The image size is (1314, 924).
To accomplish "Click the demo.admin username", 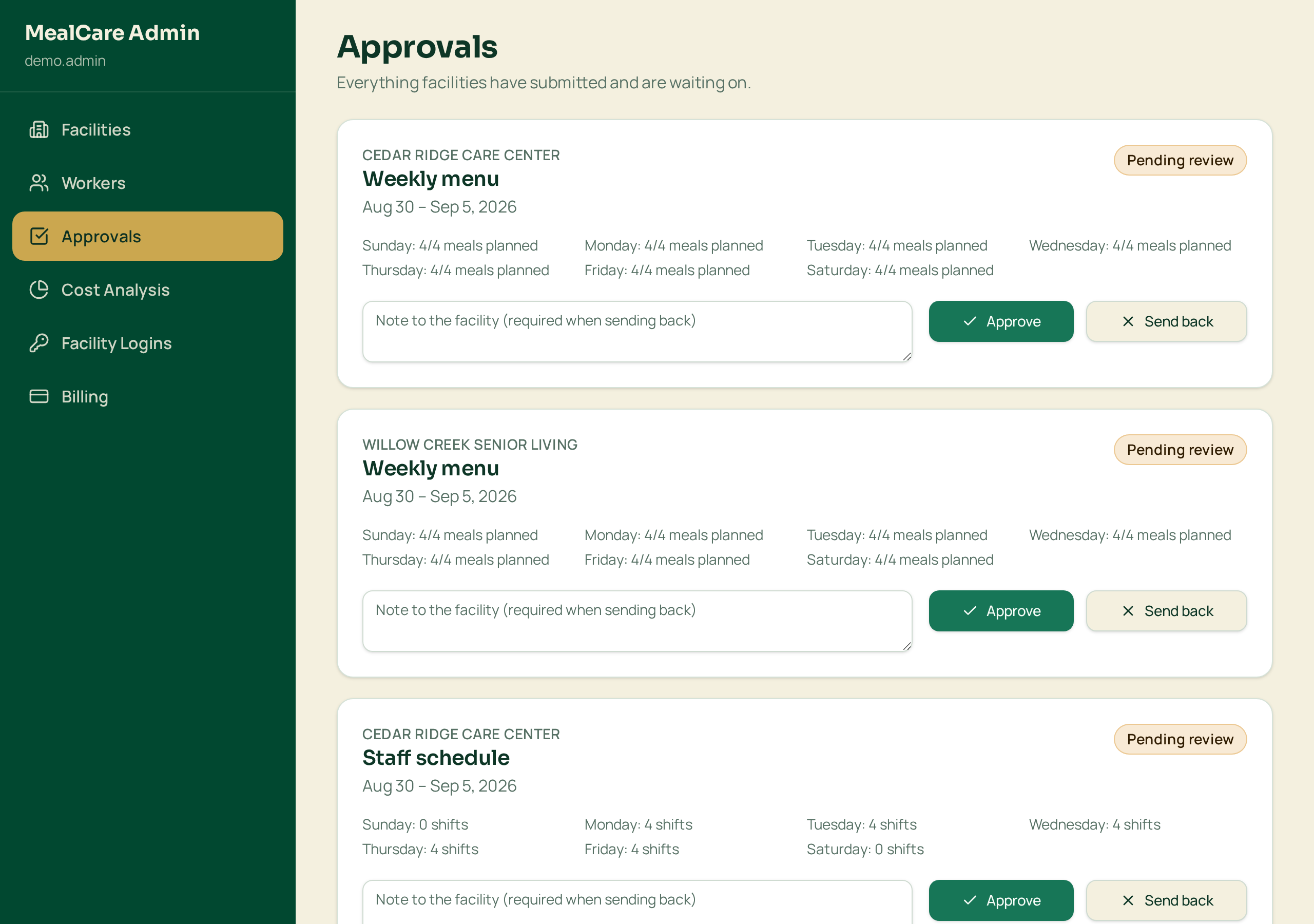I will pyautogui.click(x=65, y=61).
